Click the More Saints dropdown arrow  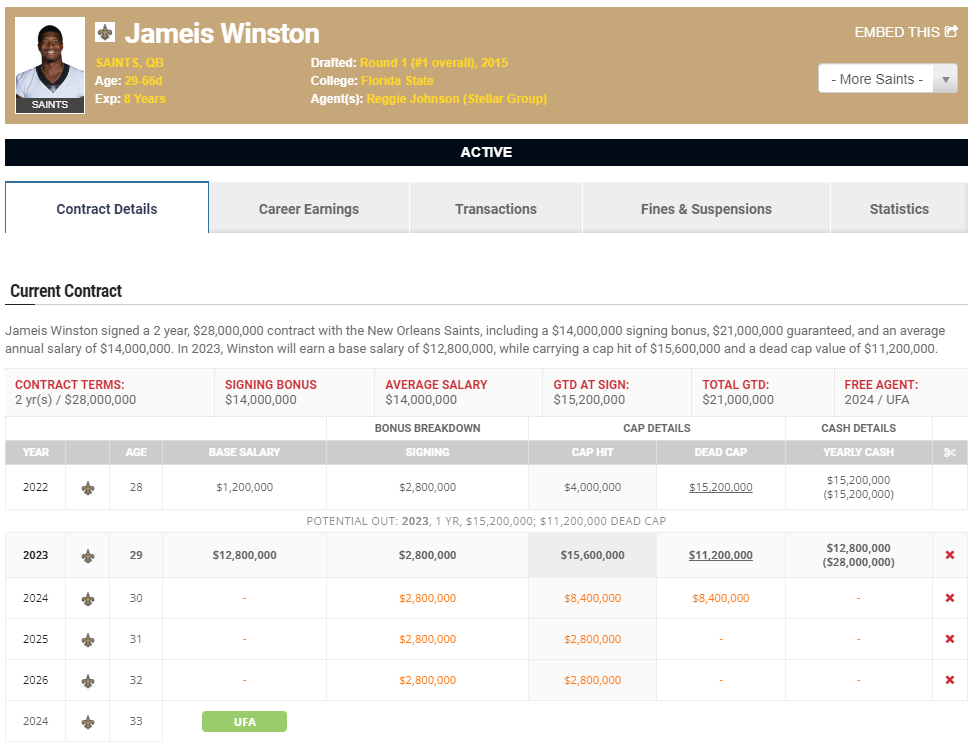coord(945,79)
